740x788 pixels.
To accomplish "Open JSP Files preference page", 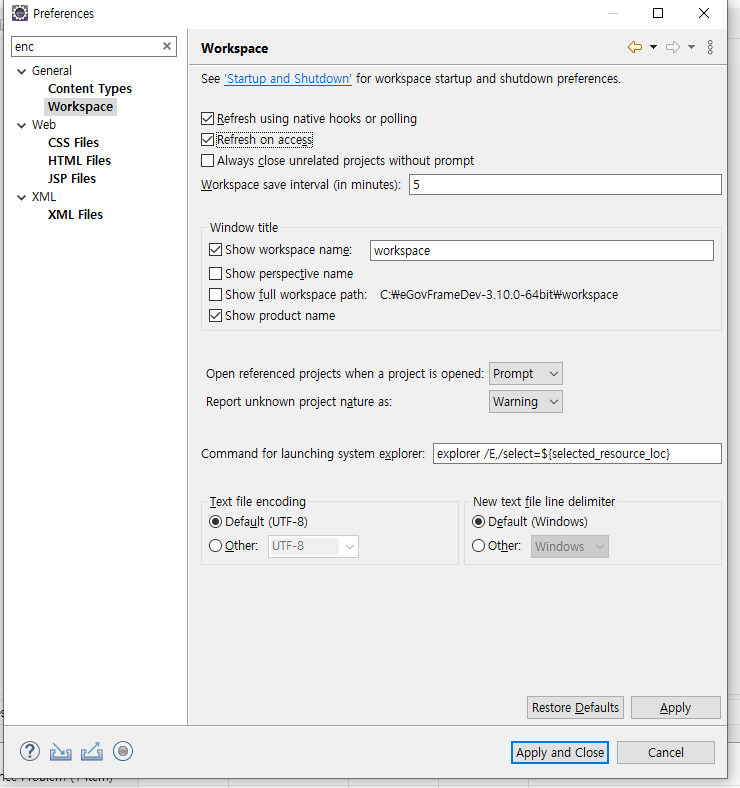I will tap(72, 179).
